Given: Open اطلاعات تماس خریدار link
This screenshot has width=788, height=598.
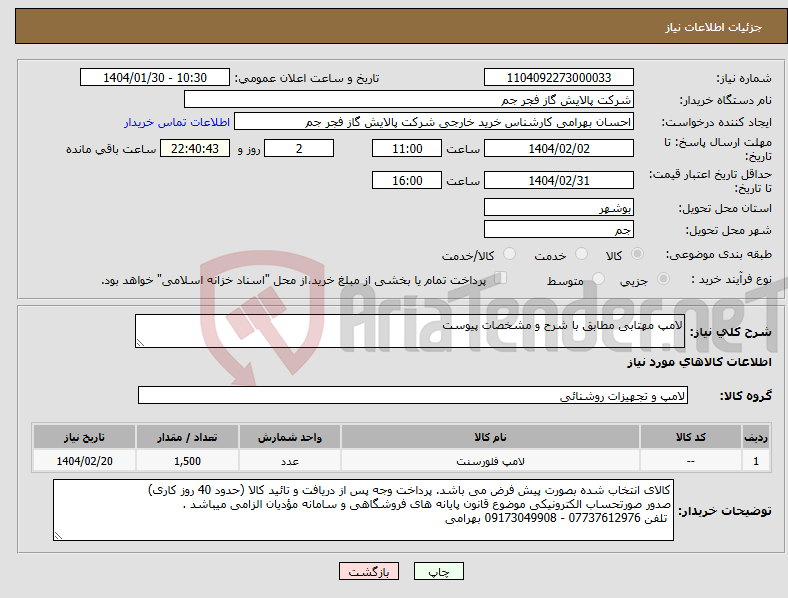Looking at the screenshot, I should [177, 122].
